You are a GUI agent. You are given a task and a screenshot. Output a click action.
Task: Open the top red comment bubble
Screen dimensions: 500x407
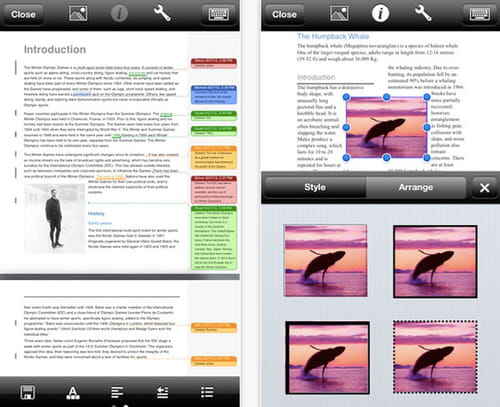[214, 63]
